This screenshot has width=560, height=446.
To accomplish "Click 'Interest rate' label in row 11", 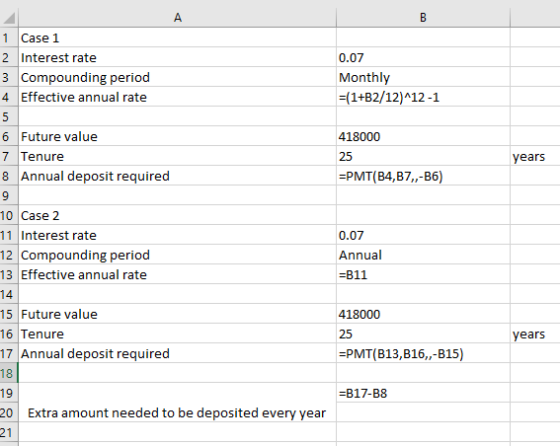I will pos(59,236).
